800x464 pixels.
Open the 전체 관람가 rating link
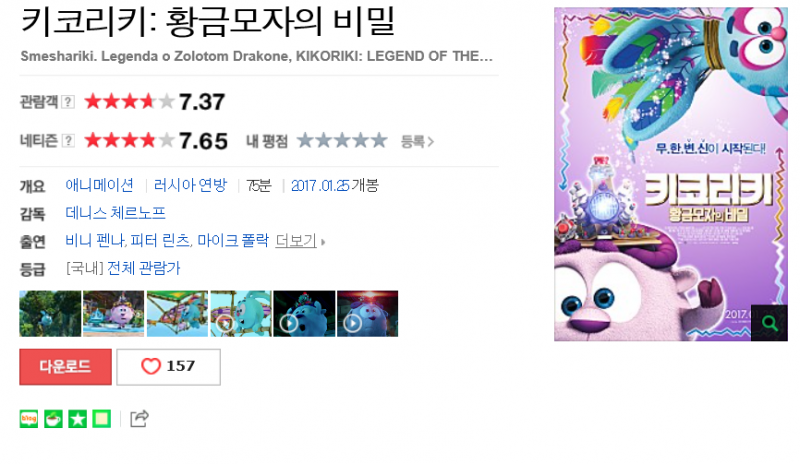[x=144, y=268]
